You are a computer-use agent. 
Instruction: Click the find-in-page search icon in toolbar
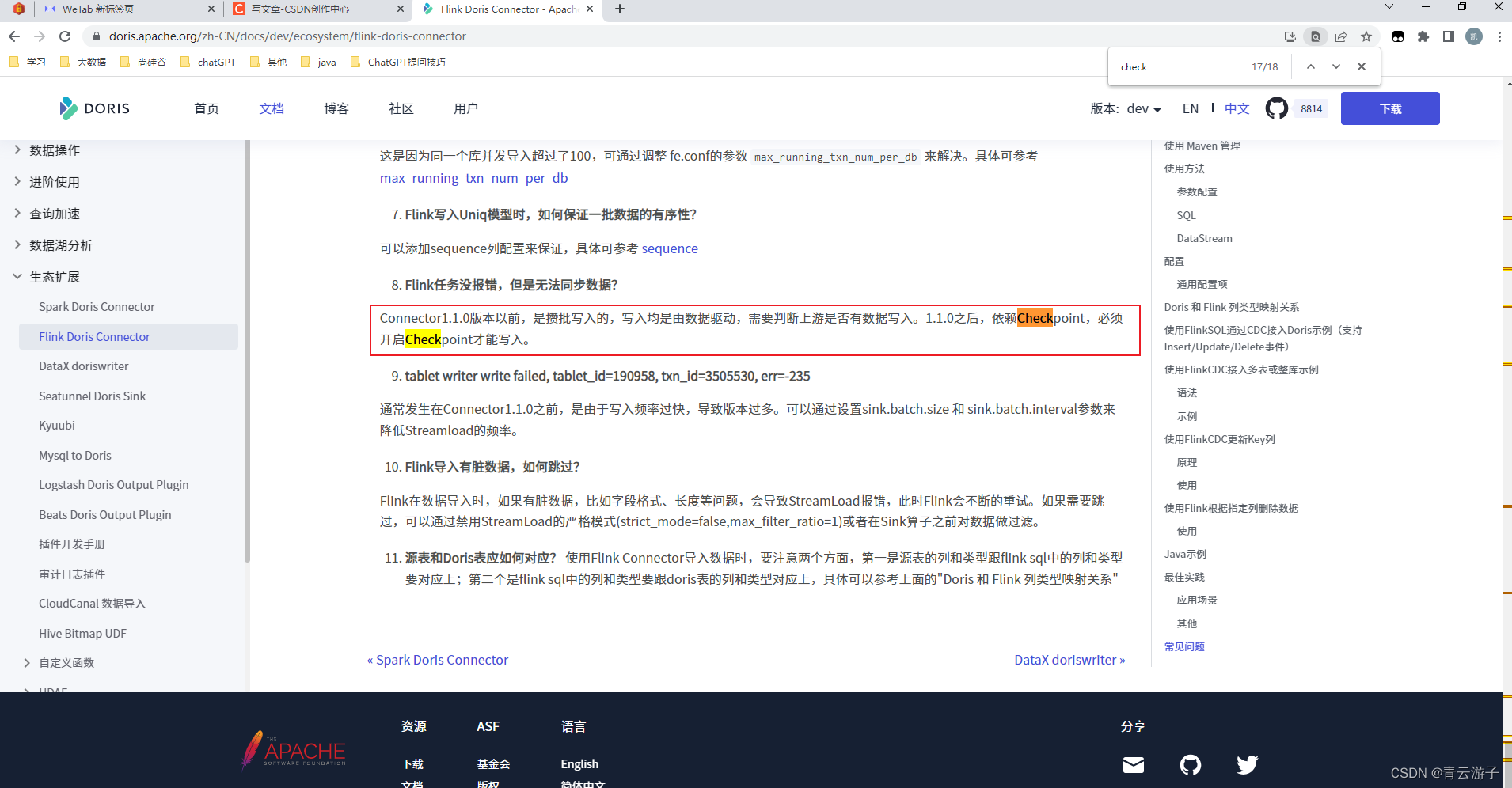[x=1316, y=36]
